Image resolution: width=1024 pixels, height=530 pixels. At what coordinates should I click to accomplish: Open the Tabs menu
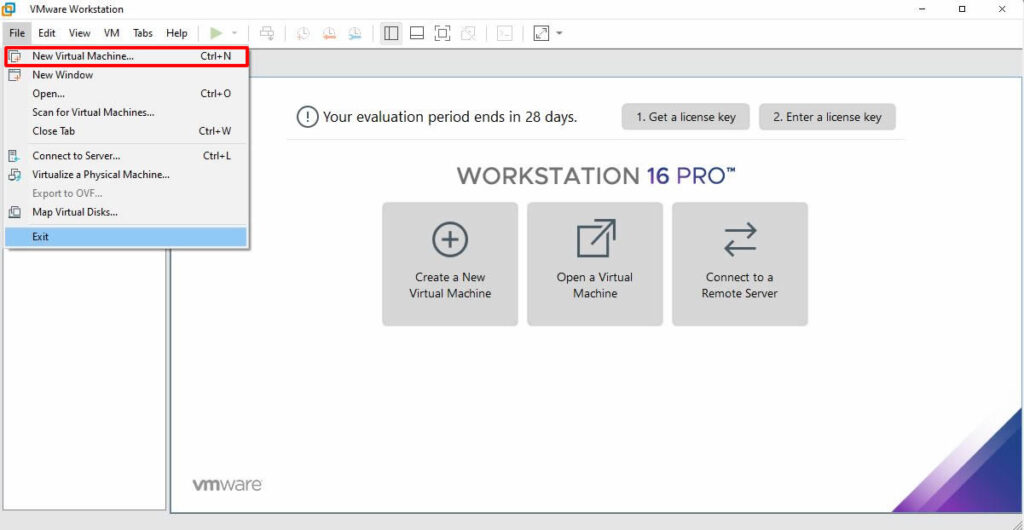pos(142,33)
